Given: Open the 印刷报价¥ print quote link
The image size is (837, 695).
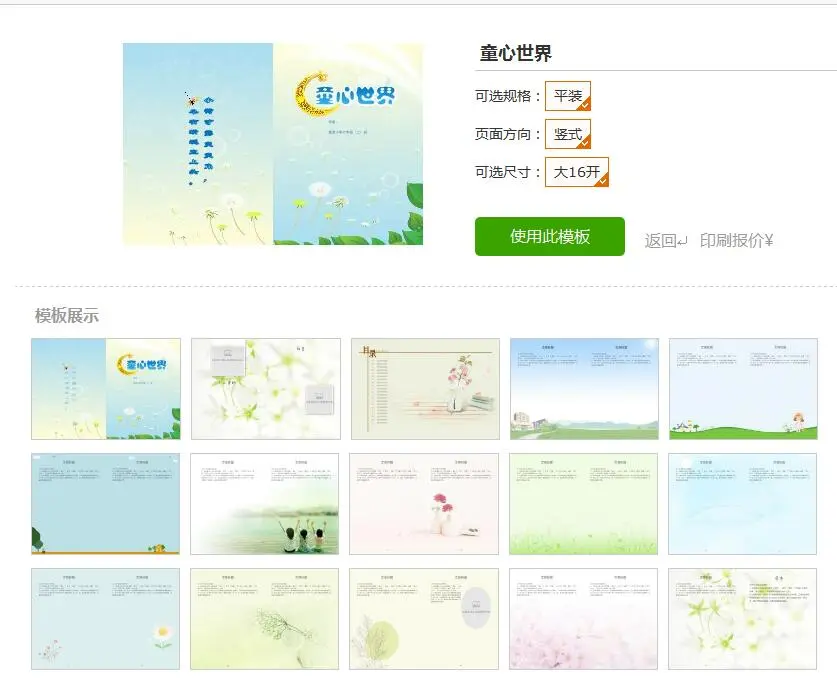Looking at the screenshot, I should pos(736,241).
